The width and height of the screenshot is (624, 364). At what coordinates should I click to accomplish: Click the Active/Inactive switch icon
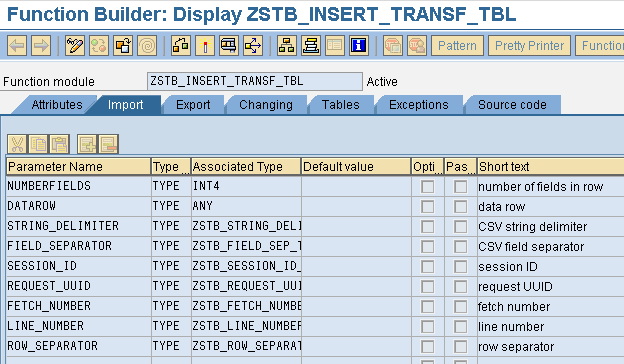coord(99,45)
